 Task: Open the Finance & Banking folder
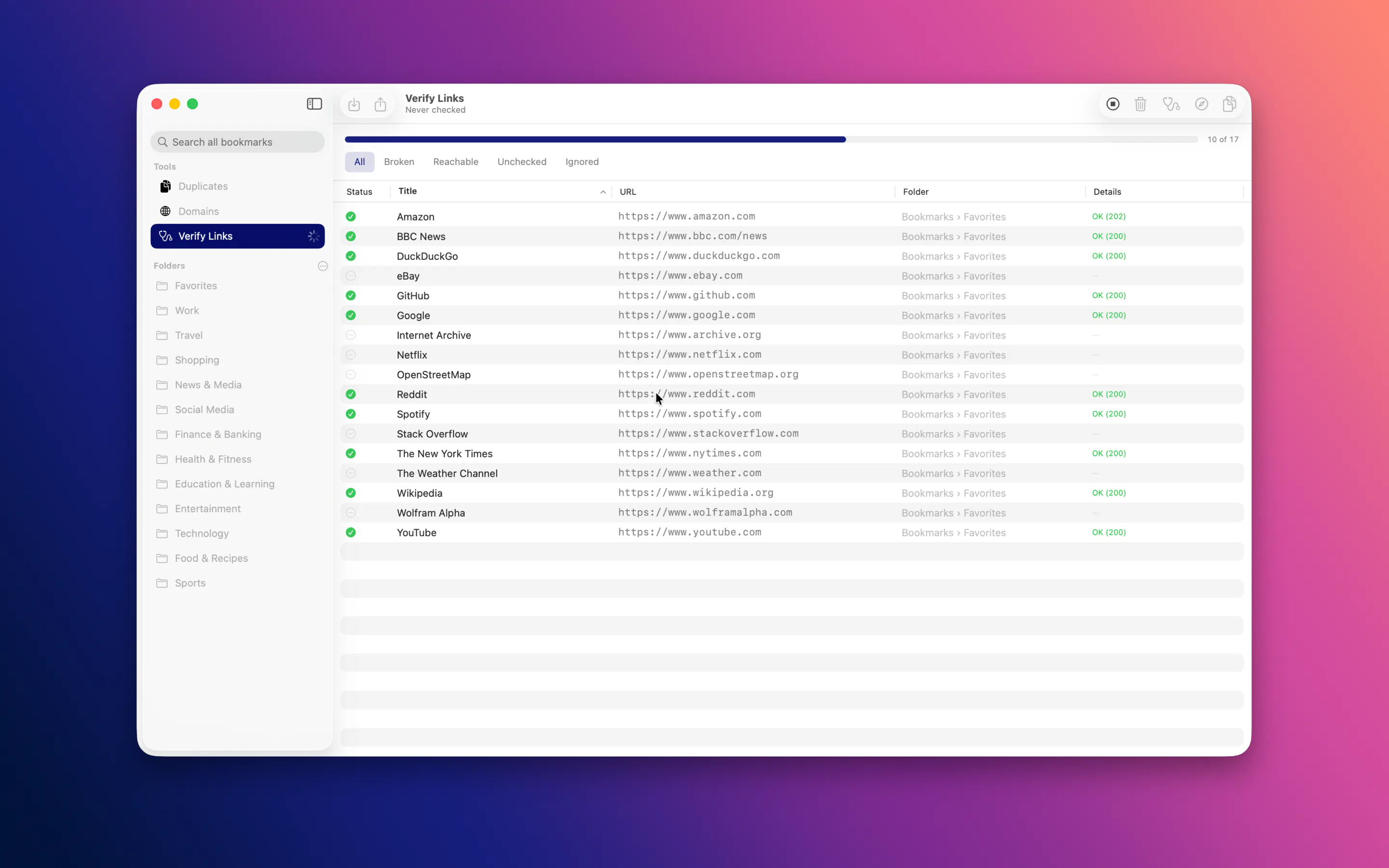tap(238, 434)
